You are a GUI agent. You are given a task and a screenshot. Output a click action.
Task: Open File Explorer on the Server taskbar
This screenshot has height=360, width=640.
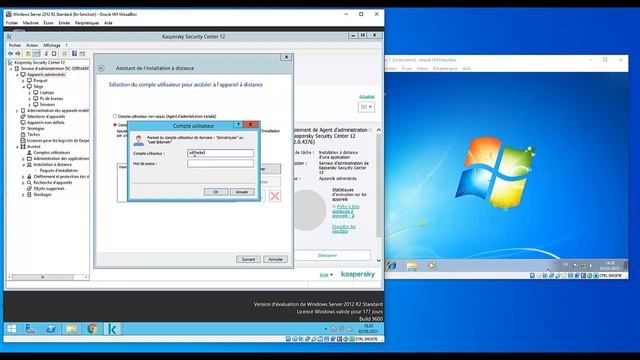[x=72, y=329]
